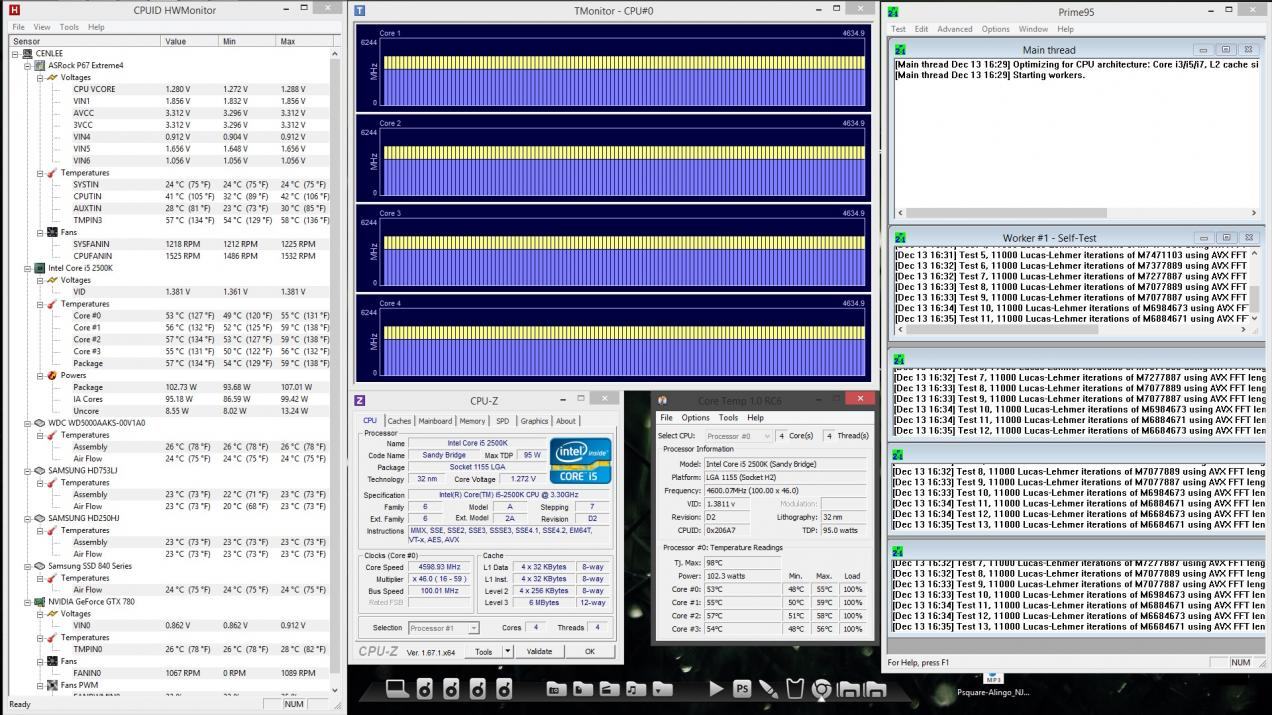
Task: Select the ASRock P67 Extreme4 motherboard icon
Action: click(40, 65)
